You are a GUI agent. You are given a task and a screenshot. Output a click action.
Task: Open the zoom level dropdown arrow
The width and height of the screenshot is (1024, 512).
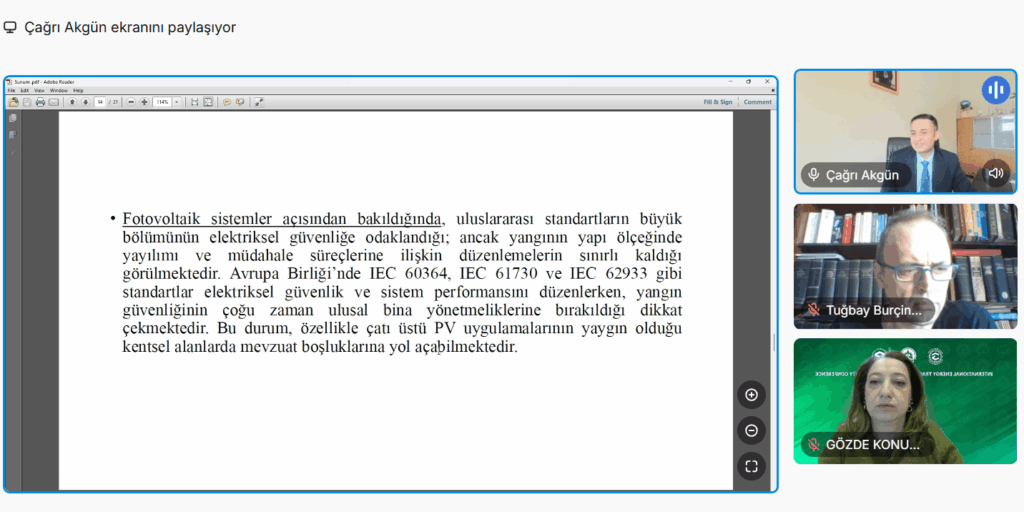[177, 102]
